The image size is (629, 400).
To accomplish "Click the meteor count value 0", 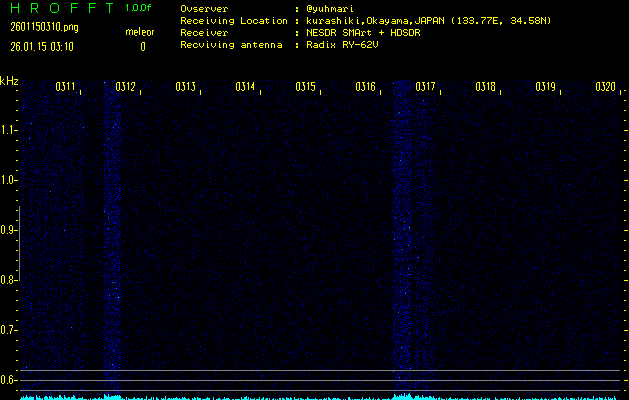I will [x=143, y=47].
